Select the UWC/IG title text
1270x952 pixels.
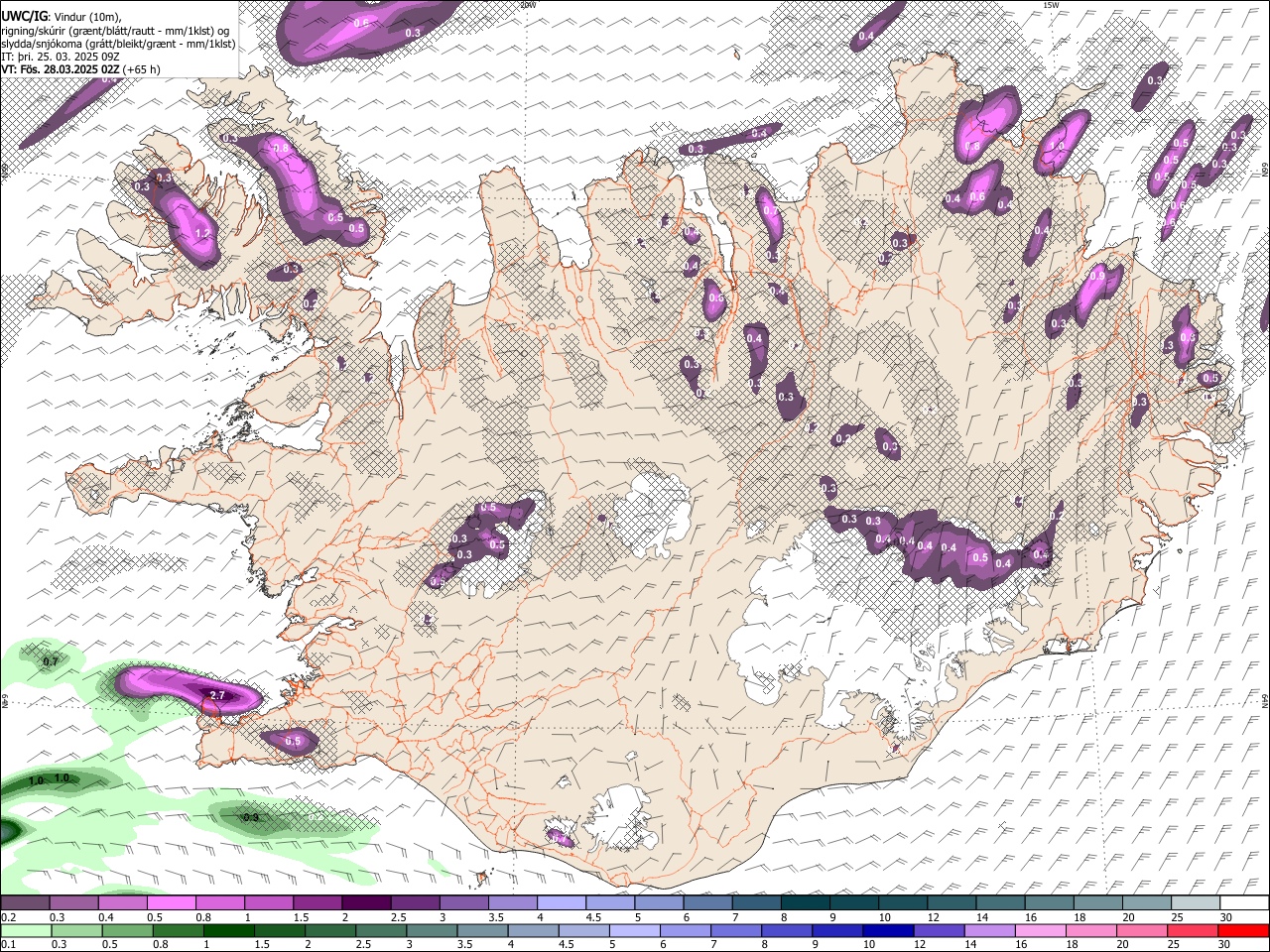coord(23,16)
